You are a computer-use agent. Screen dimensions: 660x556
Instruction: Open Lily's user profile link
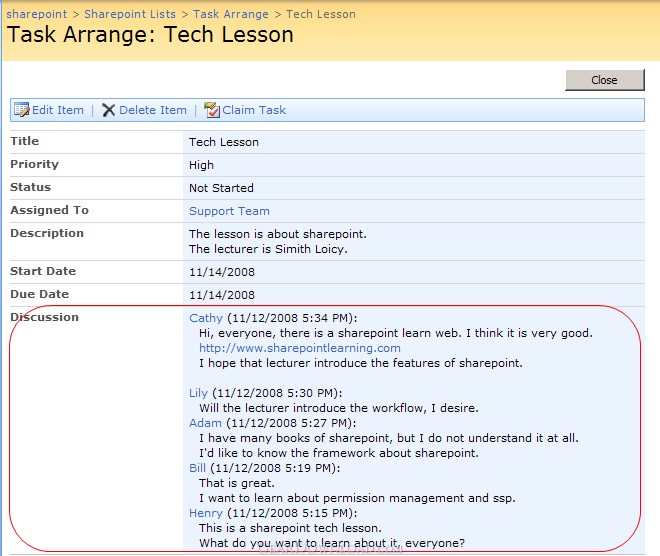(198, 393)
